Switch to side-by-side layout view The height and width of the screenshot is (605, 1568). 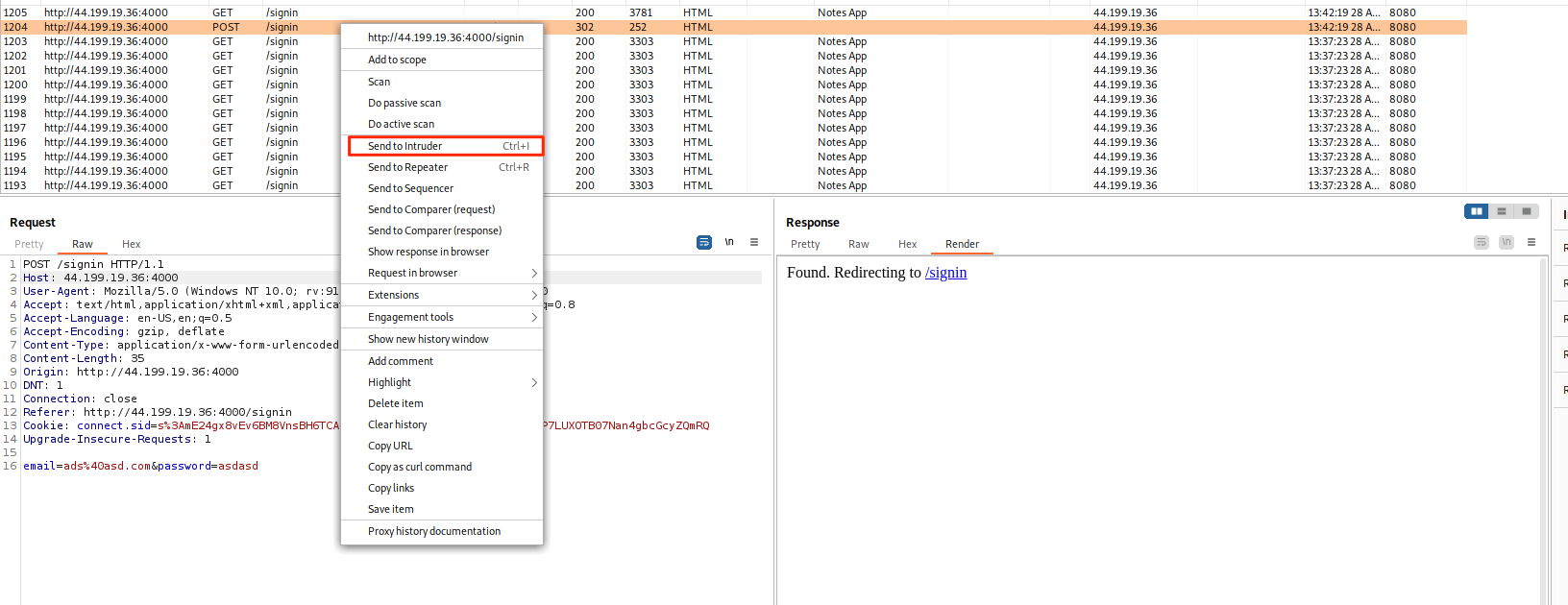coord(1477,211)
